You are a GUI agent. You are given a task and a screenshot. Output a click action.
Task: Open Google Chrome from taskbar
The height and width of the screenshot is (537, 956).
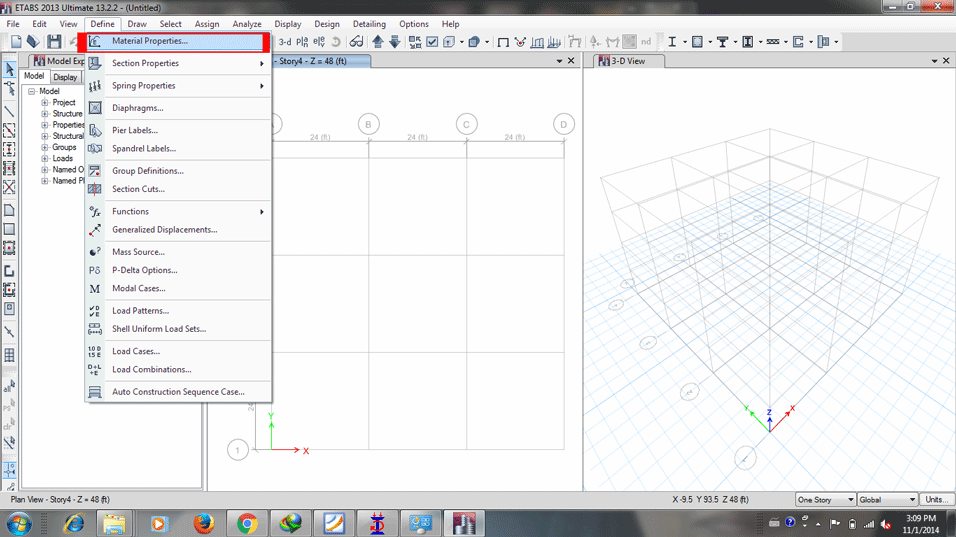click(247, 524)
